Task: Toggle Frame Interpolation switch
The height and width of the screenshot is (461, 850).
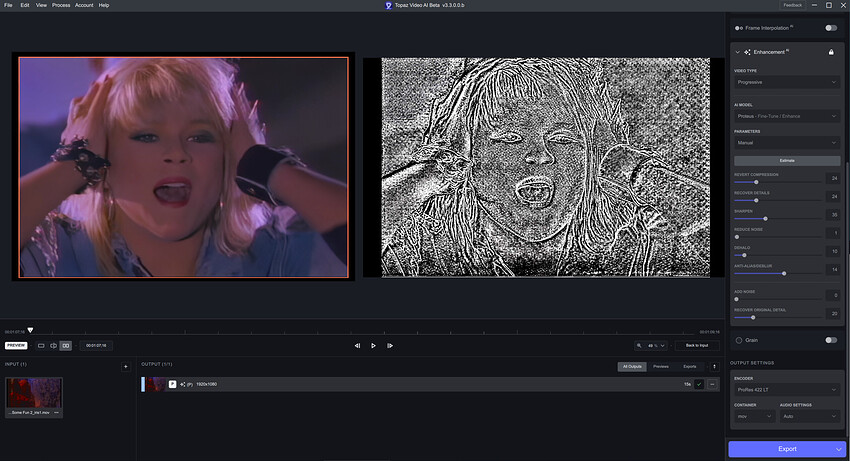Action: coord(830,28)
